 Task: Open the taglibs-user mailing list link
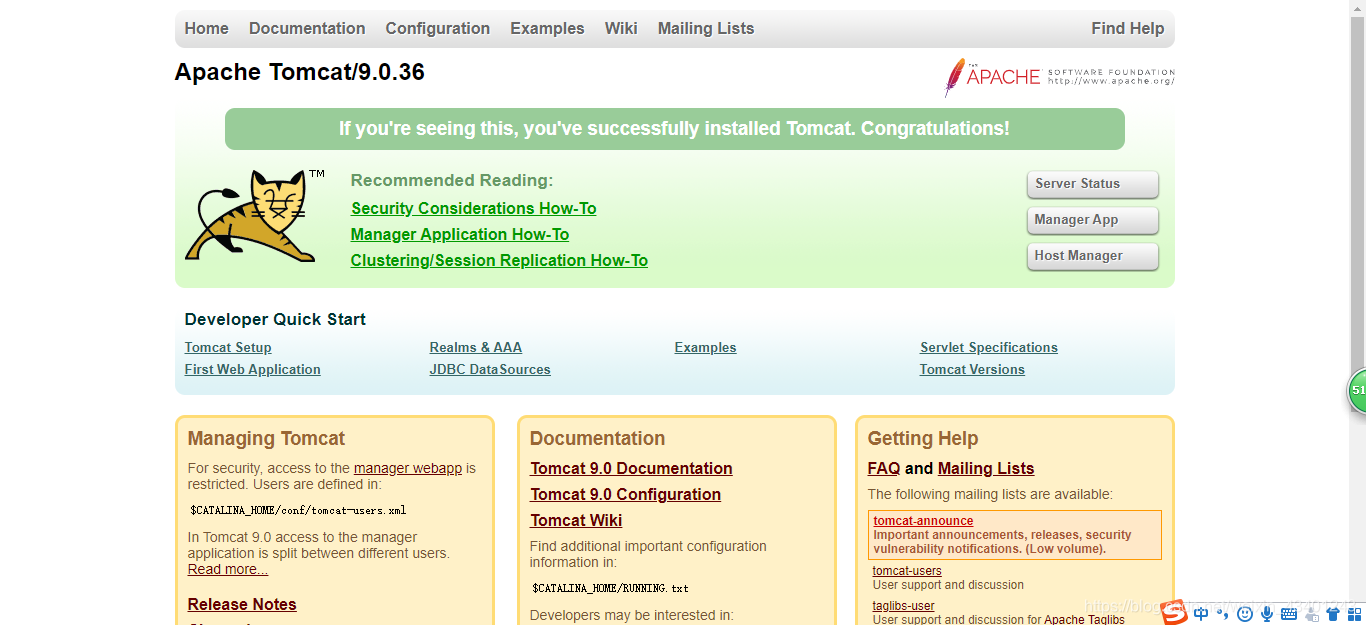click(x=904, y=606)
